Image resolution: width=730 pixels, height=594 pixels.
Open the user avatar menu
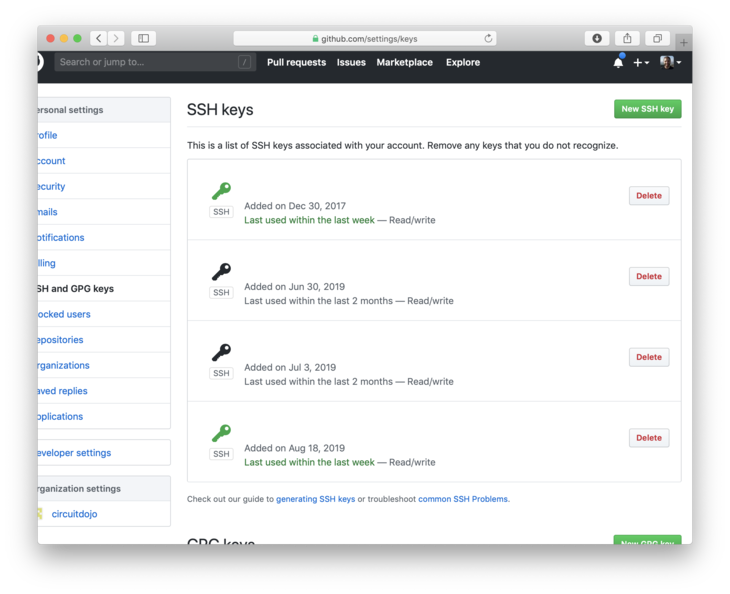(x=670, y=62)
